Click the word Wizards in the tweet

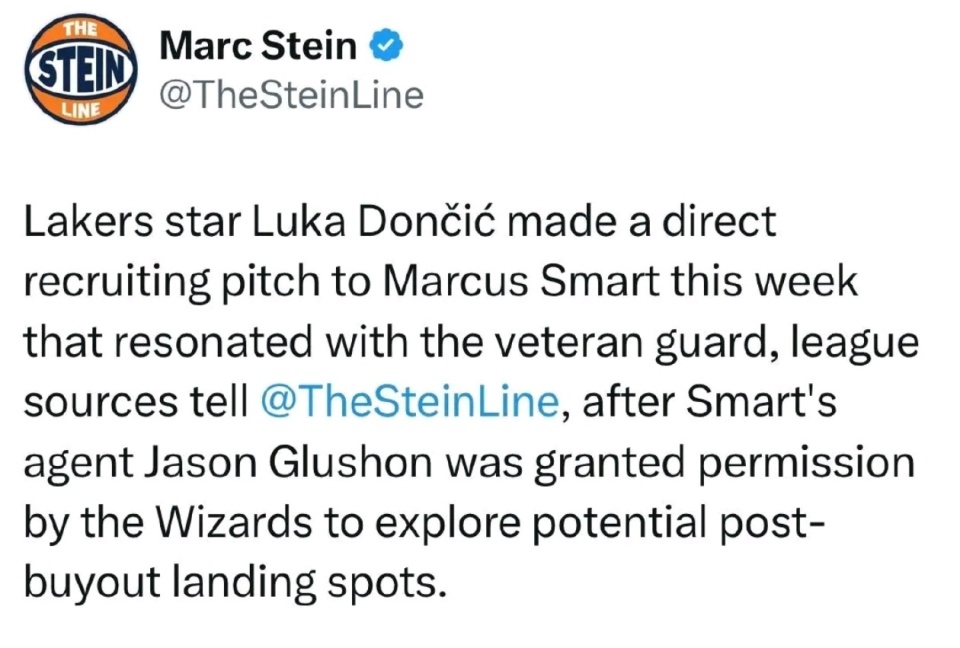click(234, 523)
